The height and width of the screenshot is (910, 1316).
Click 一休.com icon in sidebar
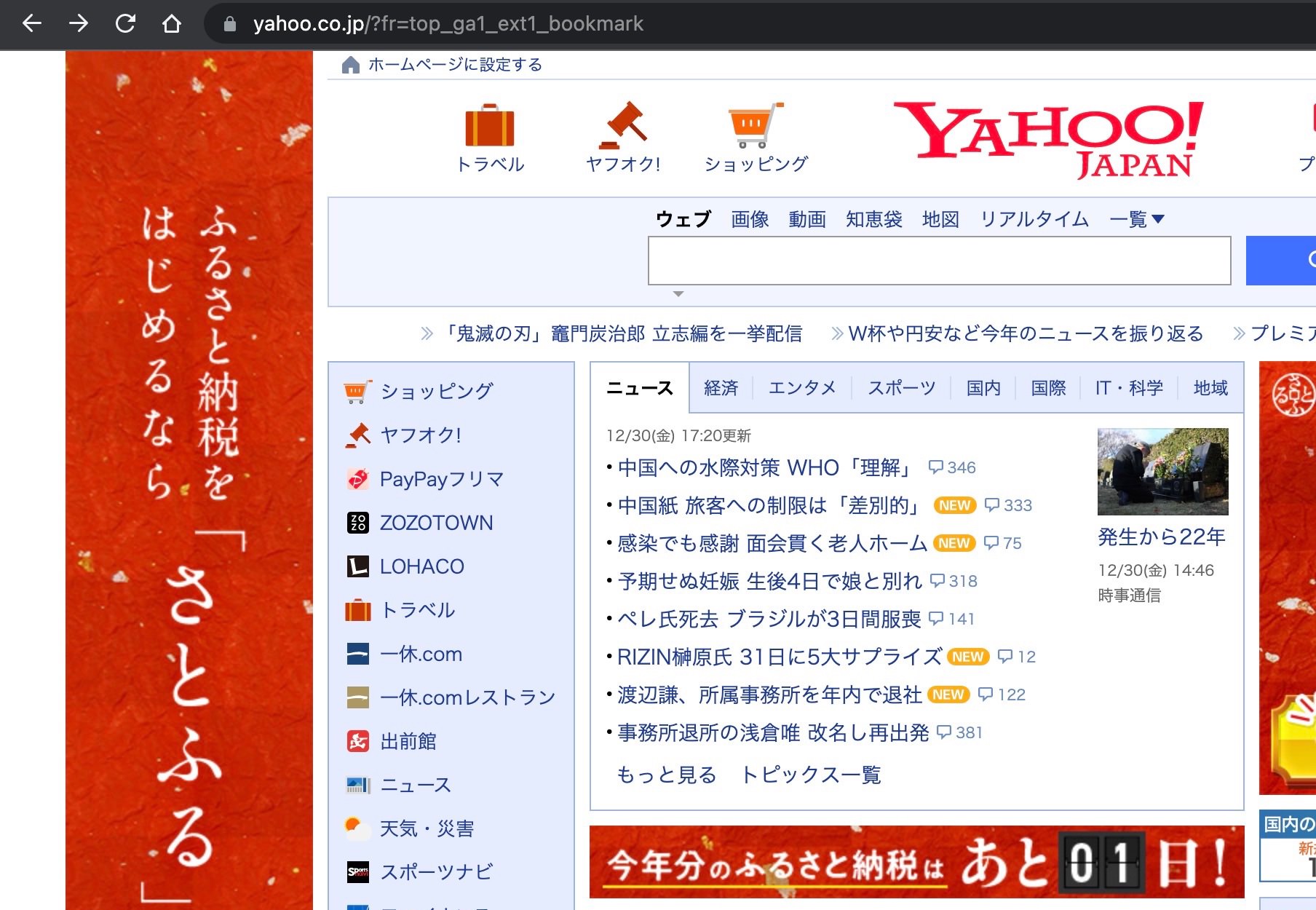(x=357, y=654)
